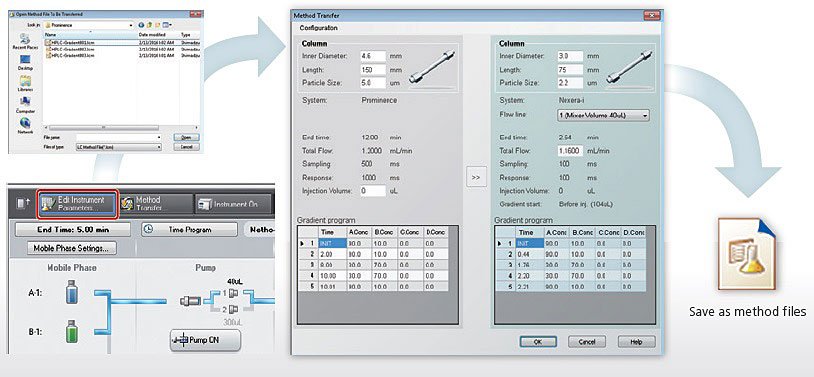The image size is (814, 377).
Task: Click the Time Program button
Action: pos(189,230)
